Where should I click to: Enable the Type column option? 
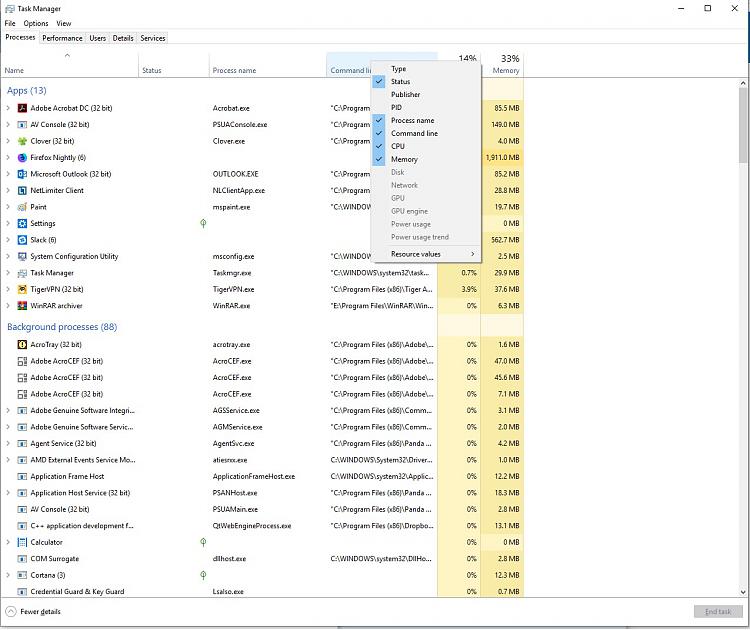point(427,69)
